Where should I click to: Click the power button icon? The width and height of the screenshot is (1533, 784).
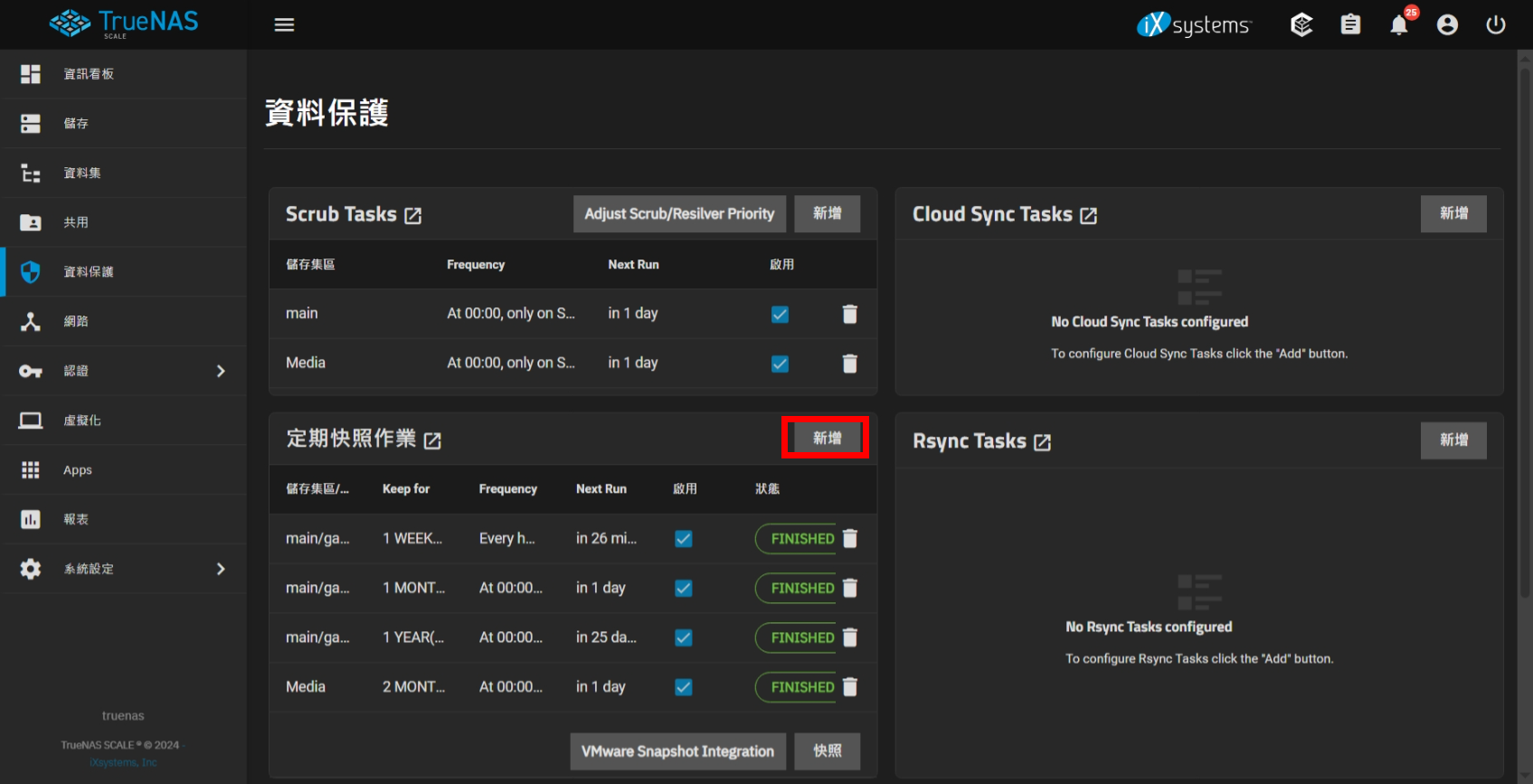[x=1496, y=24]
